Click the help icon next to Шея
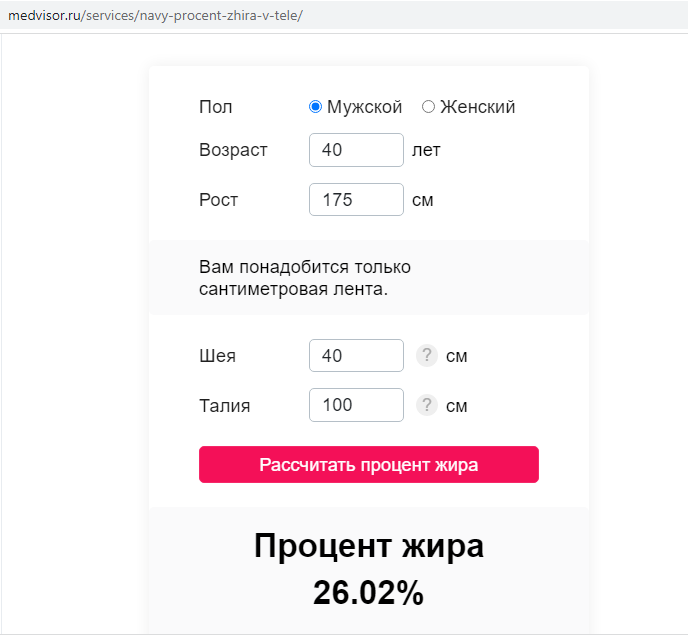 (x=427, y=355)
